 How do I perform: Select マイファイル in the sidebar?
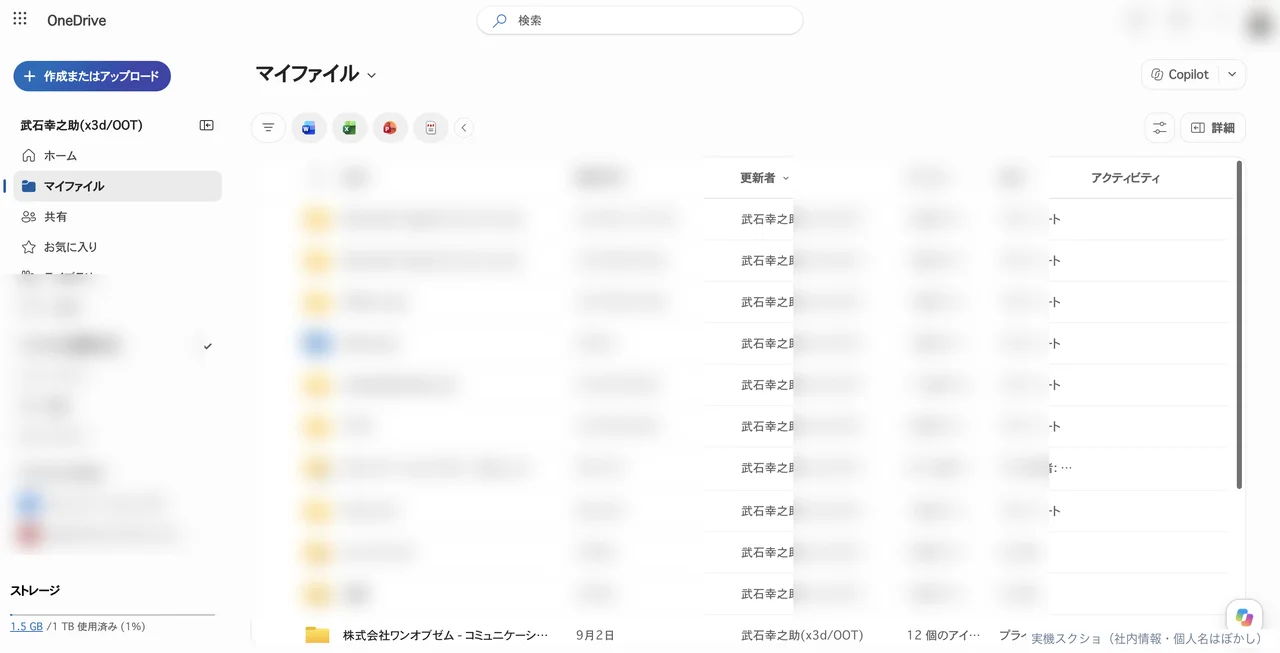(117, 186)
